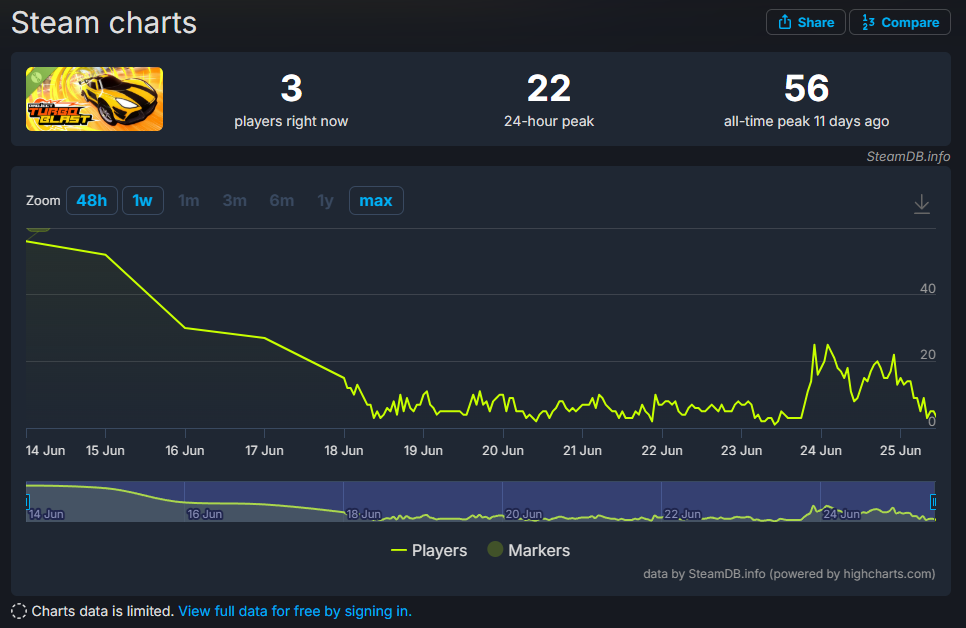Toggle the Markers series in legend
The height and width of the screenshot is (628, 966).
click(x=529, y=550)
